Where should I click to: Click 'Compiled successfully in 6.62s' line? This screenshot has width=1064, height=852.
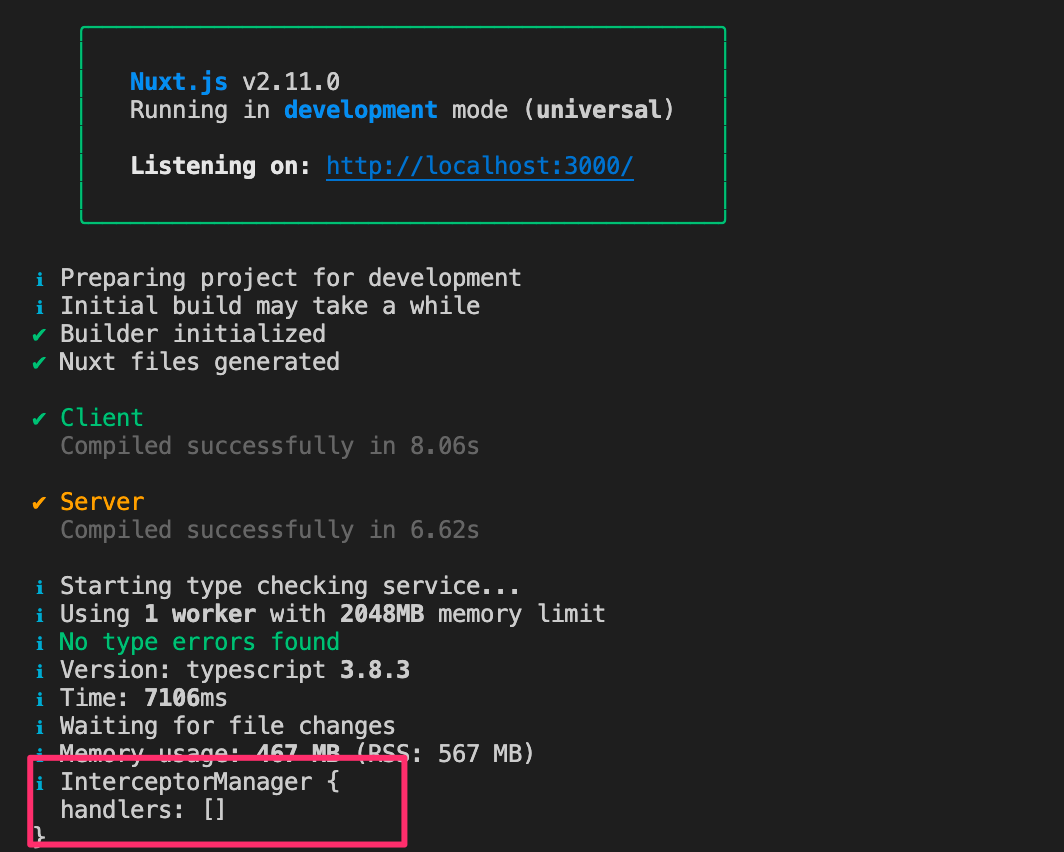[269, 530]
